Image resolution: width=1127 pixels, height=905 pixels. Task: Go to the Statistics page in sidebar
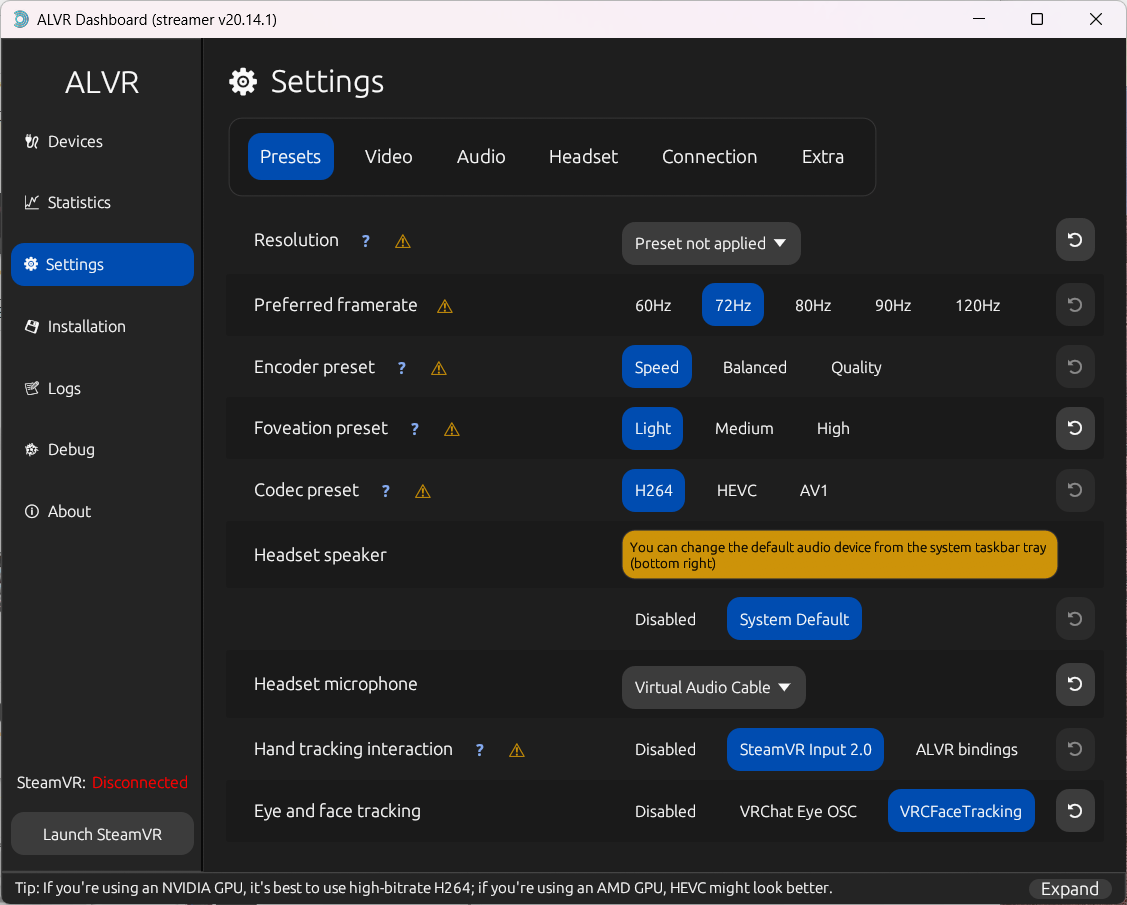coord(79,202)
